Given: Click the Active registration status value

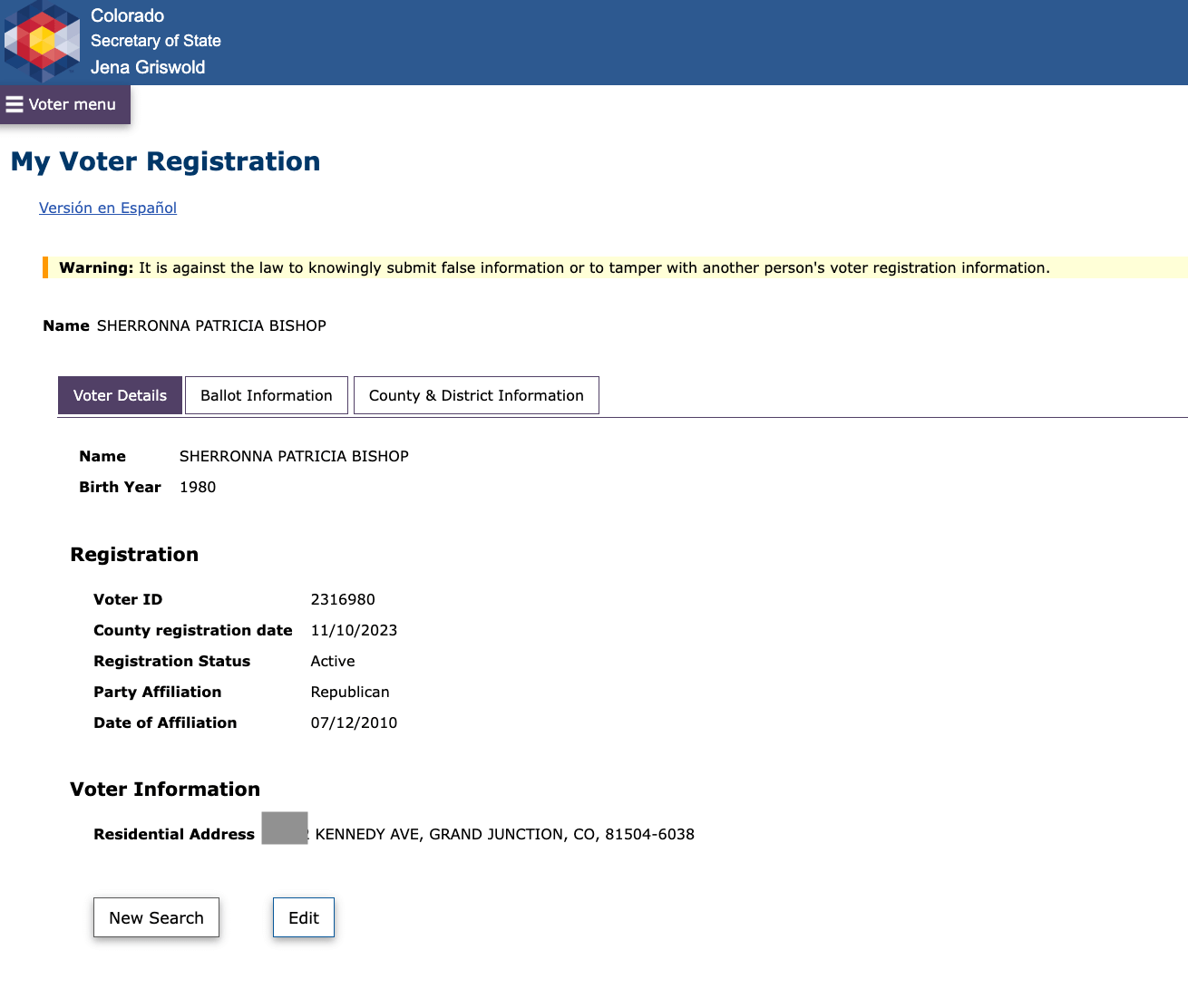Looking at the screenshot, I should [333, 661].
